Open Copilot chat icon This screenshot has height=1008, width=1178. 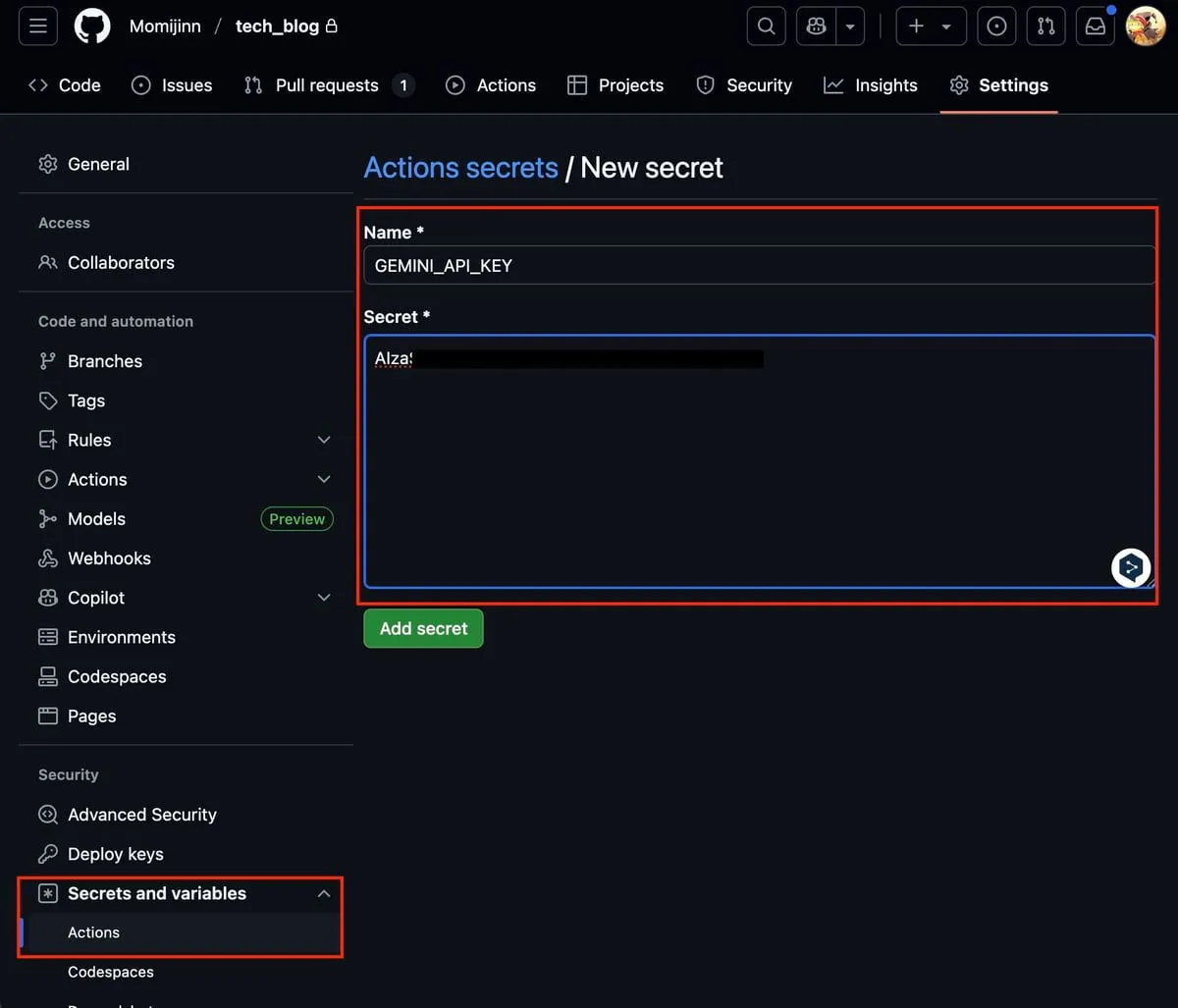816,27
